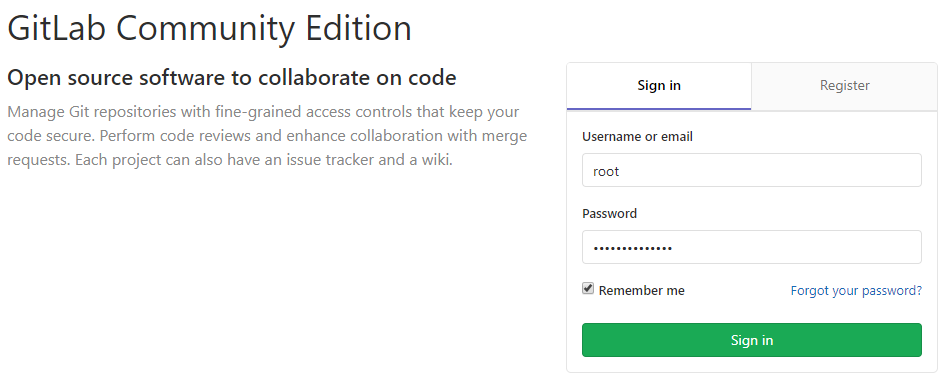Focus the Password input field
The width and height of the screenshot is (946, 381).
tap(752, 247)
